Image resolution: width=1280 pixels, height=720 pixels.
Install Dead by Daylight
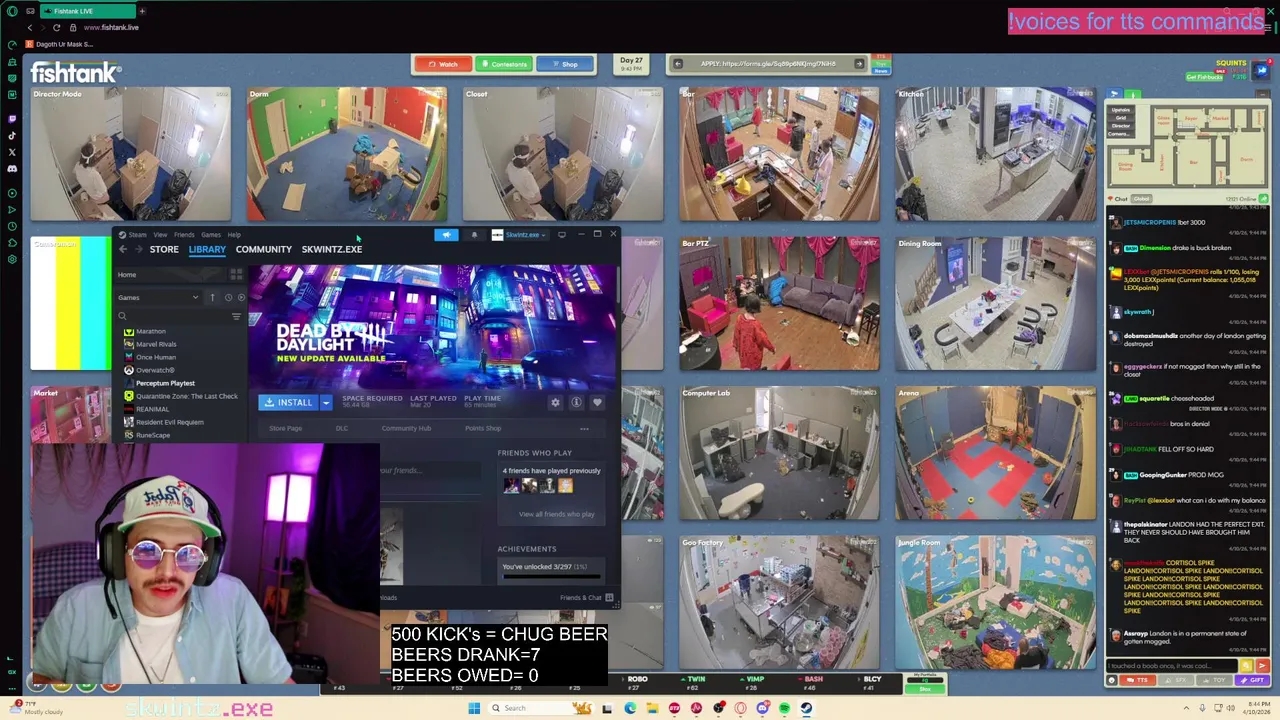pos(288,402)
